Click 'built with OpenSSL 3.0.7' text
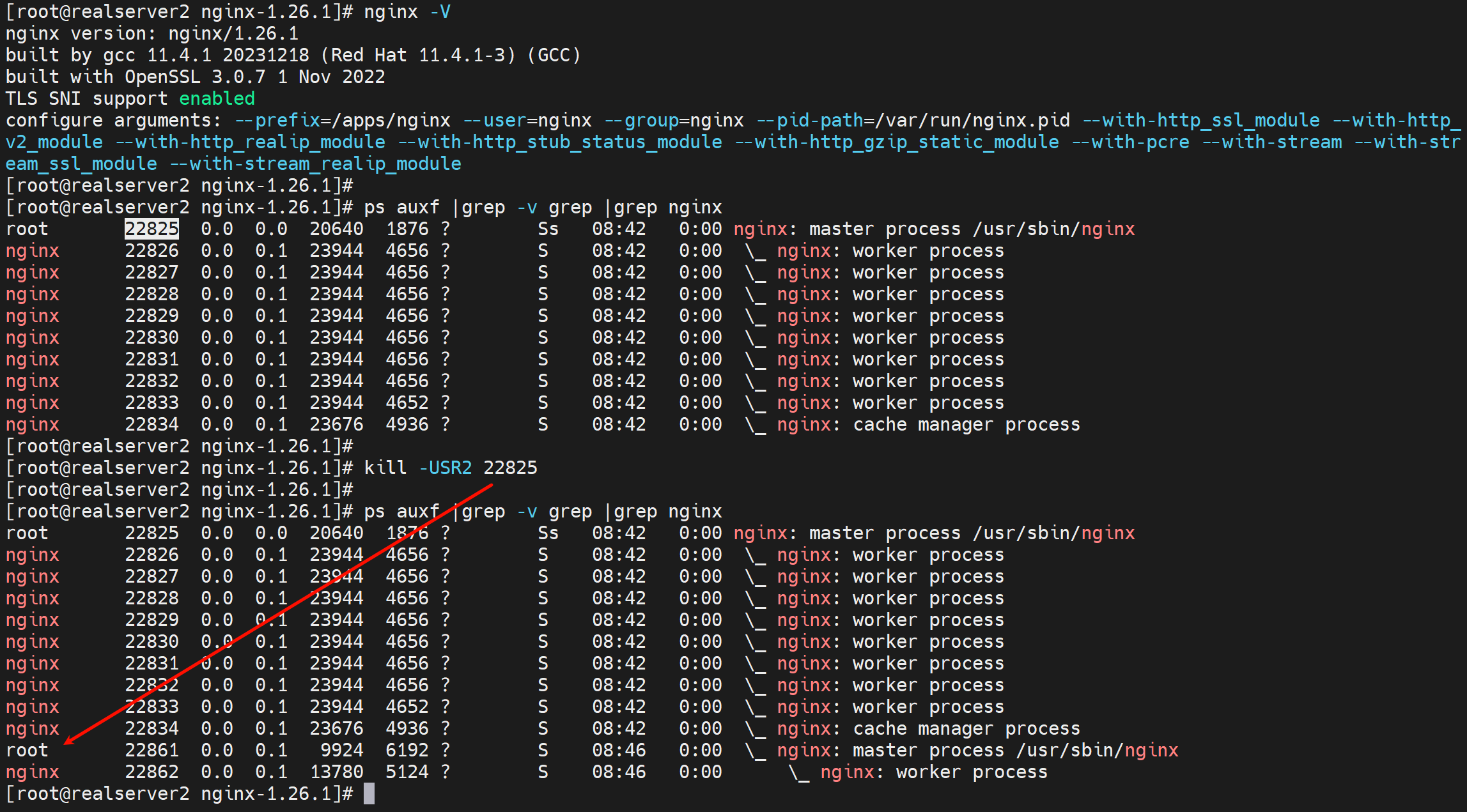 (x=135, y=77)
